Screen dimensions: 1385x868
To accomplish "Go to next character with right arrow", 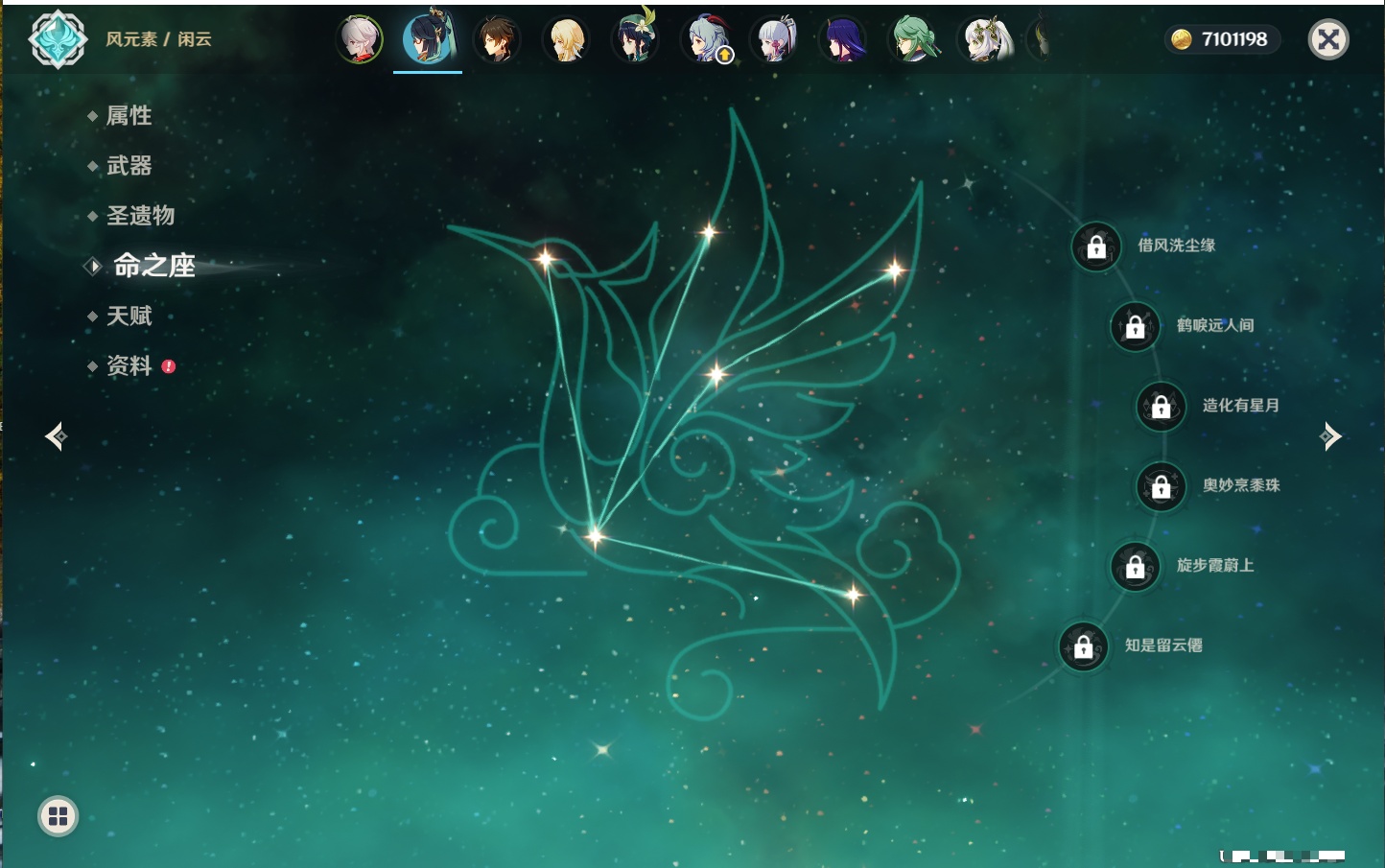I will (1330, 436).
